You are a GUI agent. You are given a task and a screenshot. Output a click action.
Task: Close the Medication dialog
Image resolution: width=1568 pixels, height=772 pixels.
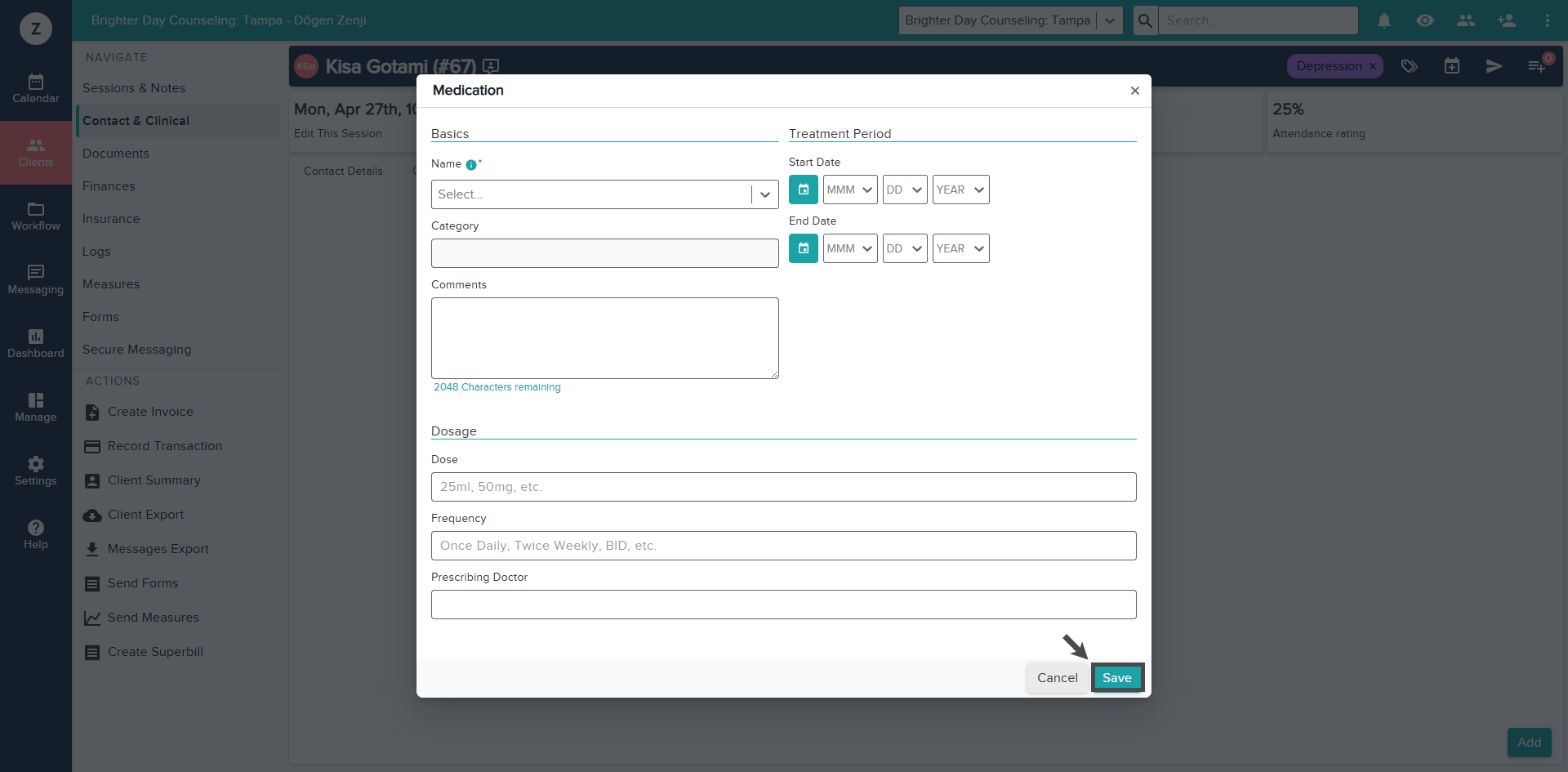[1135, 91]
